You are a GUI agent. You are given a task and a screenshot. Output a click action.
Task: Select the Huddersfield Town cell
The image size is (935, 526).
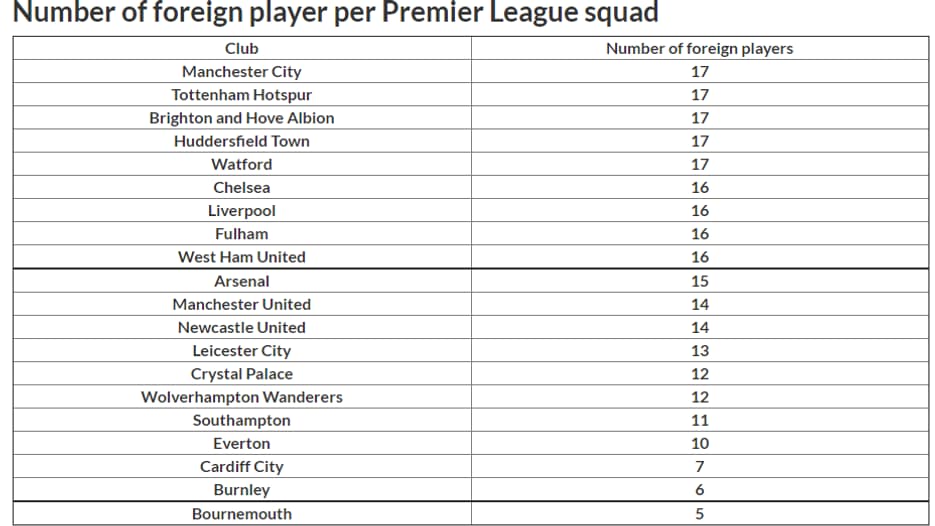pos(242,141)
